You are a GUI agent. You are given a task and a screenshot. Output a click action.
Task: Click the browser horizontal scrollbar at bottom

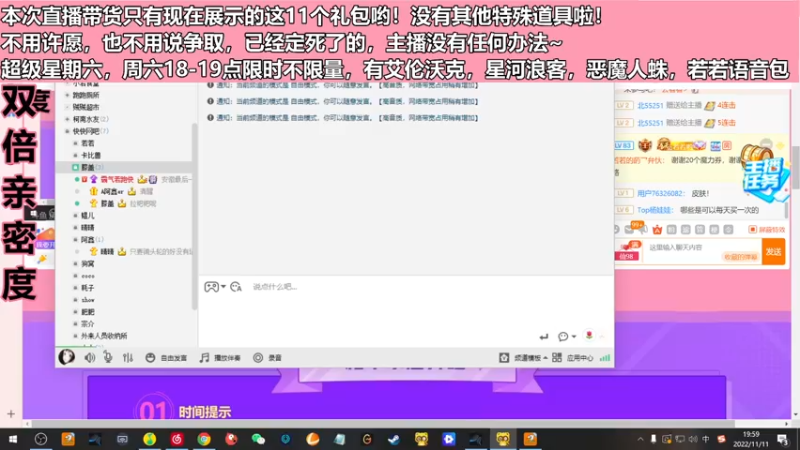tap(383, 423)
